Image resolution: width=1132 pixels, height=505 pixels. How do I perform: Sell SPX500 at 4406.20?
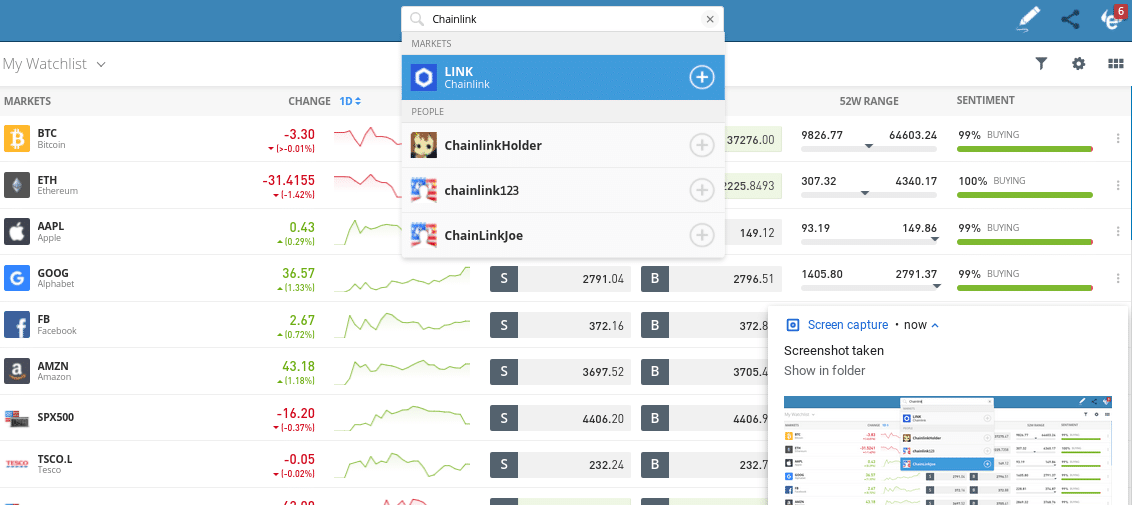point(560,418)
